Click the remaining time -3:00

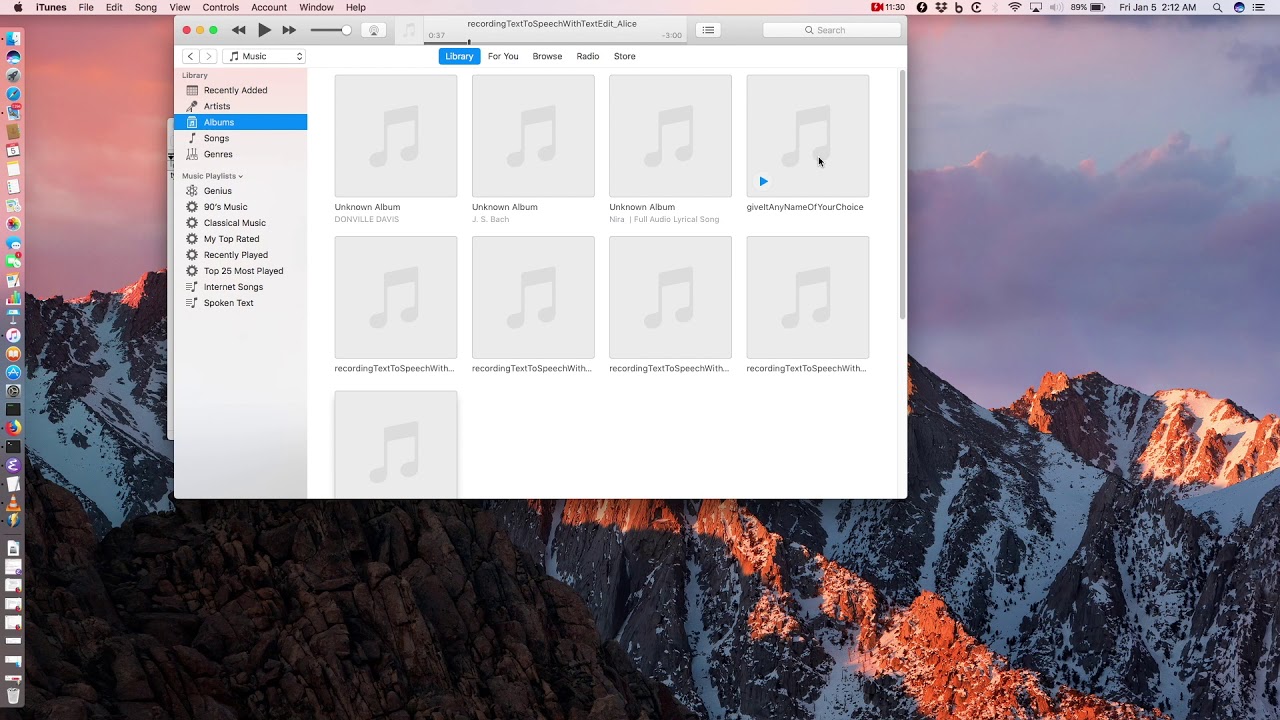click(672, 36)
